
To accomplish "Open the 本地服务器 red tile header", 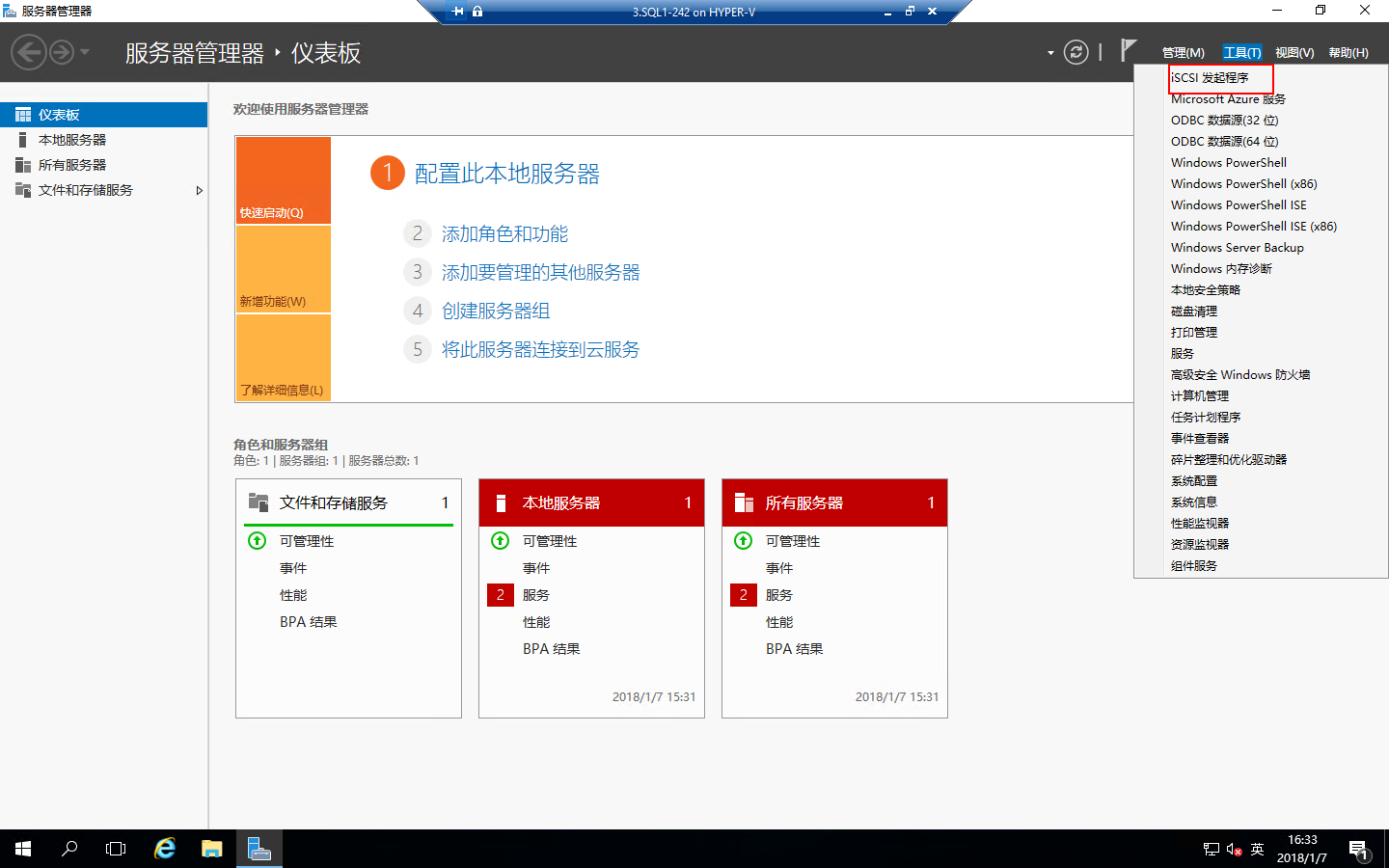I will [x=591, y=502].
